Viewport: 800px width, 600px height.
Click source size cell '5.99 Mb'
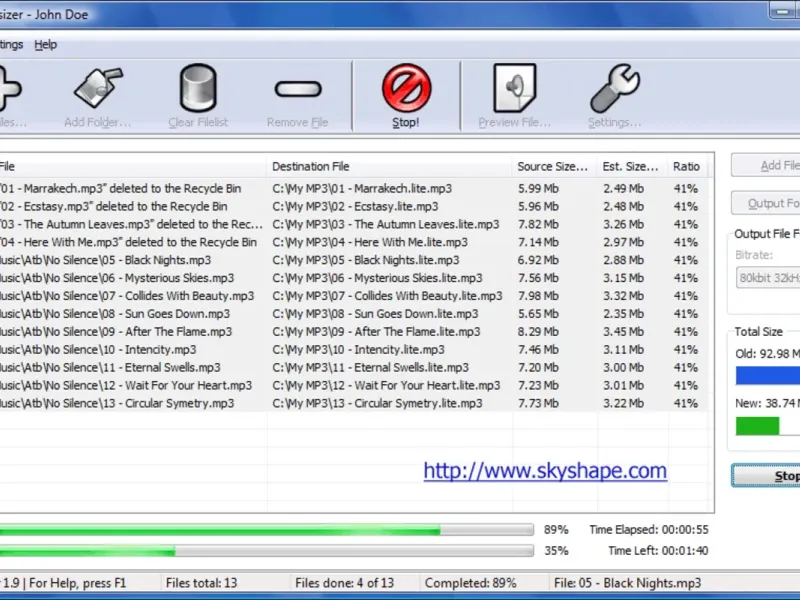(538, 189)
